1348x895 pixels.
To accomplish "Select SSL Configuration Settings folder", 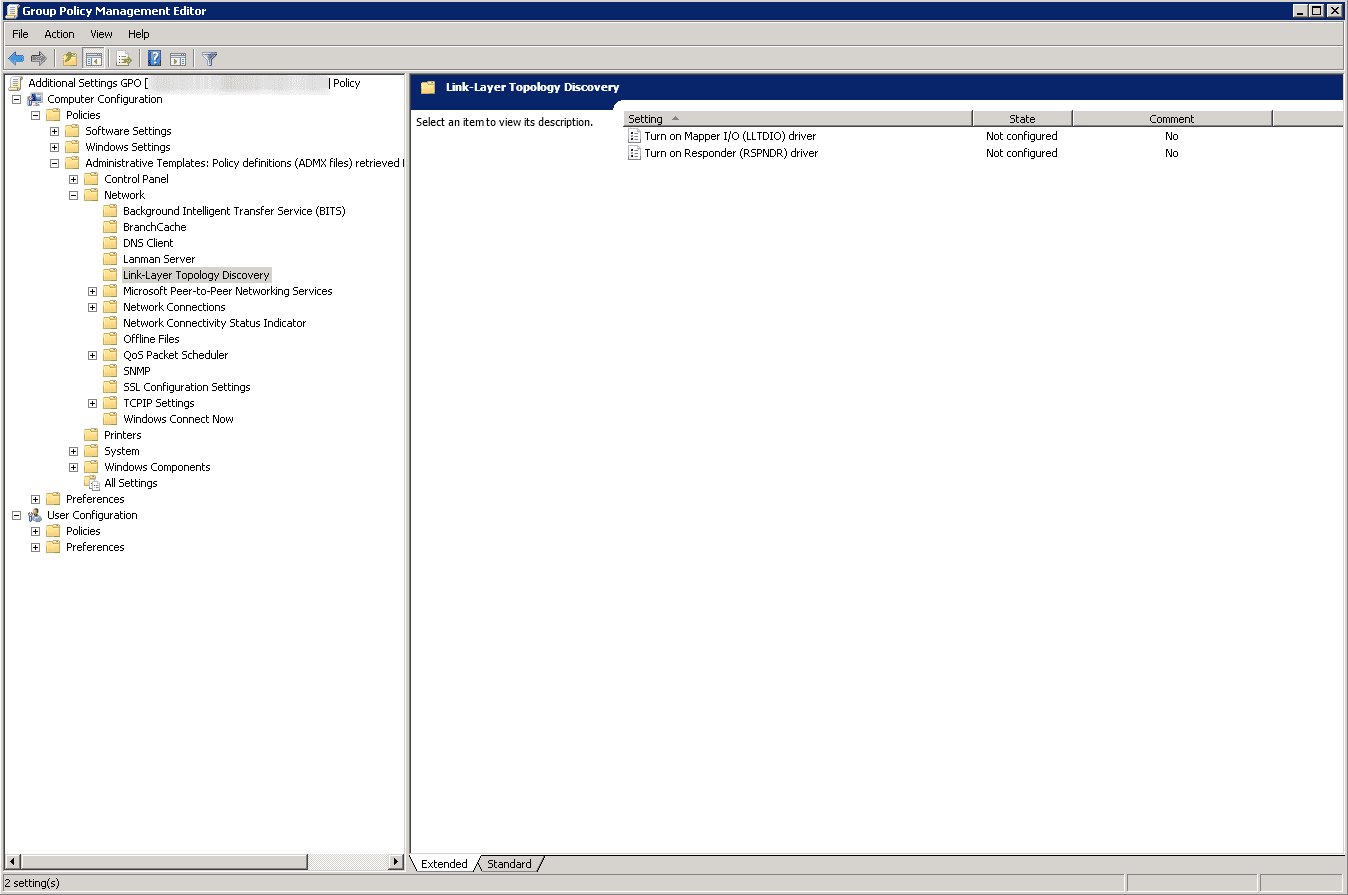I will [x=186, y=387].
